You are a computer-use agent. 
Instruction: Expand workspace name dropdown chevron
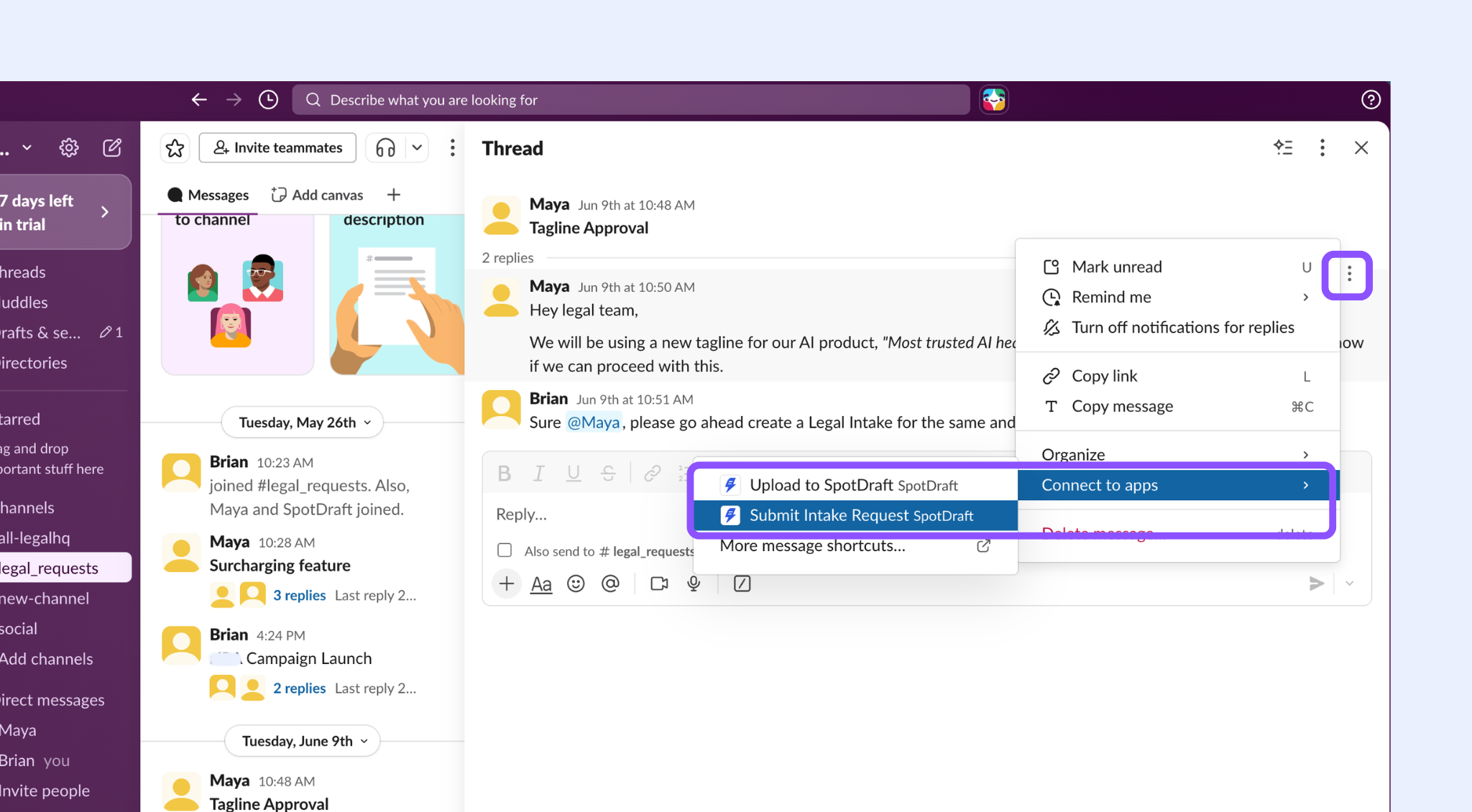coord(27,148)
